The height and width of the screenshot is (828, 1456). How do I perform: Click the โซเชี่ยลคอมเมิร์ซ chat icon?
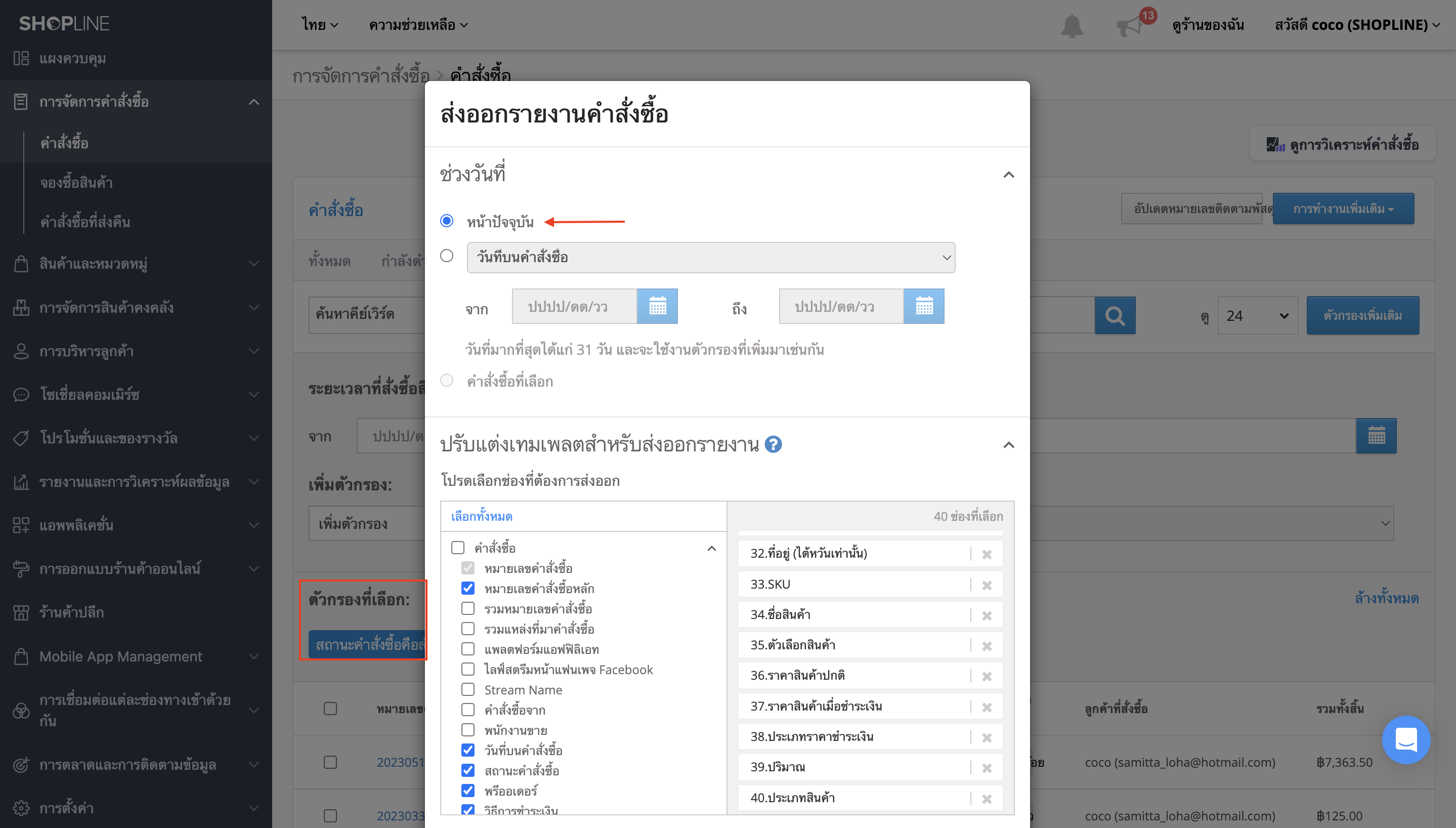point(21,394)
